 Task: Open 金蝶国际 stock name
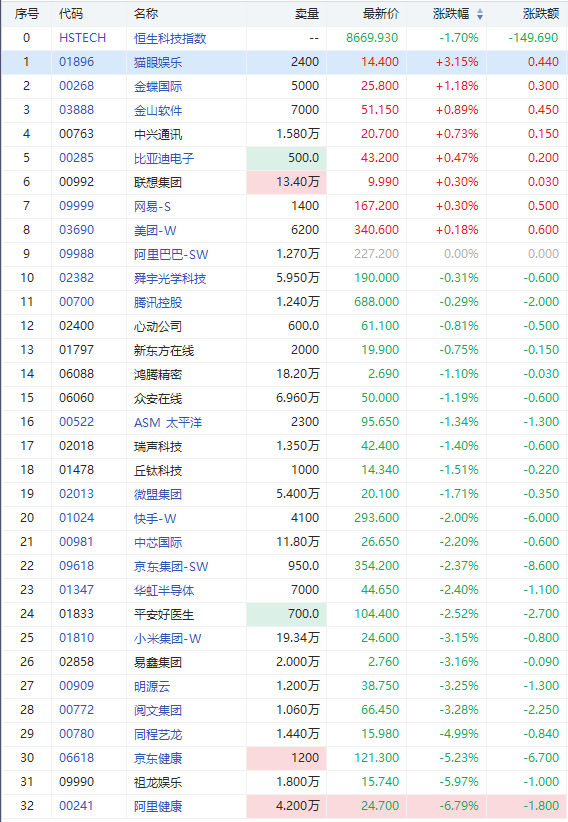[x=158, y=86]
